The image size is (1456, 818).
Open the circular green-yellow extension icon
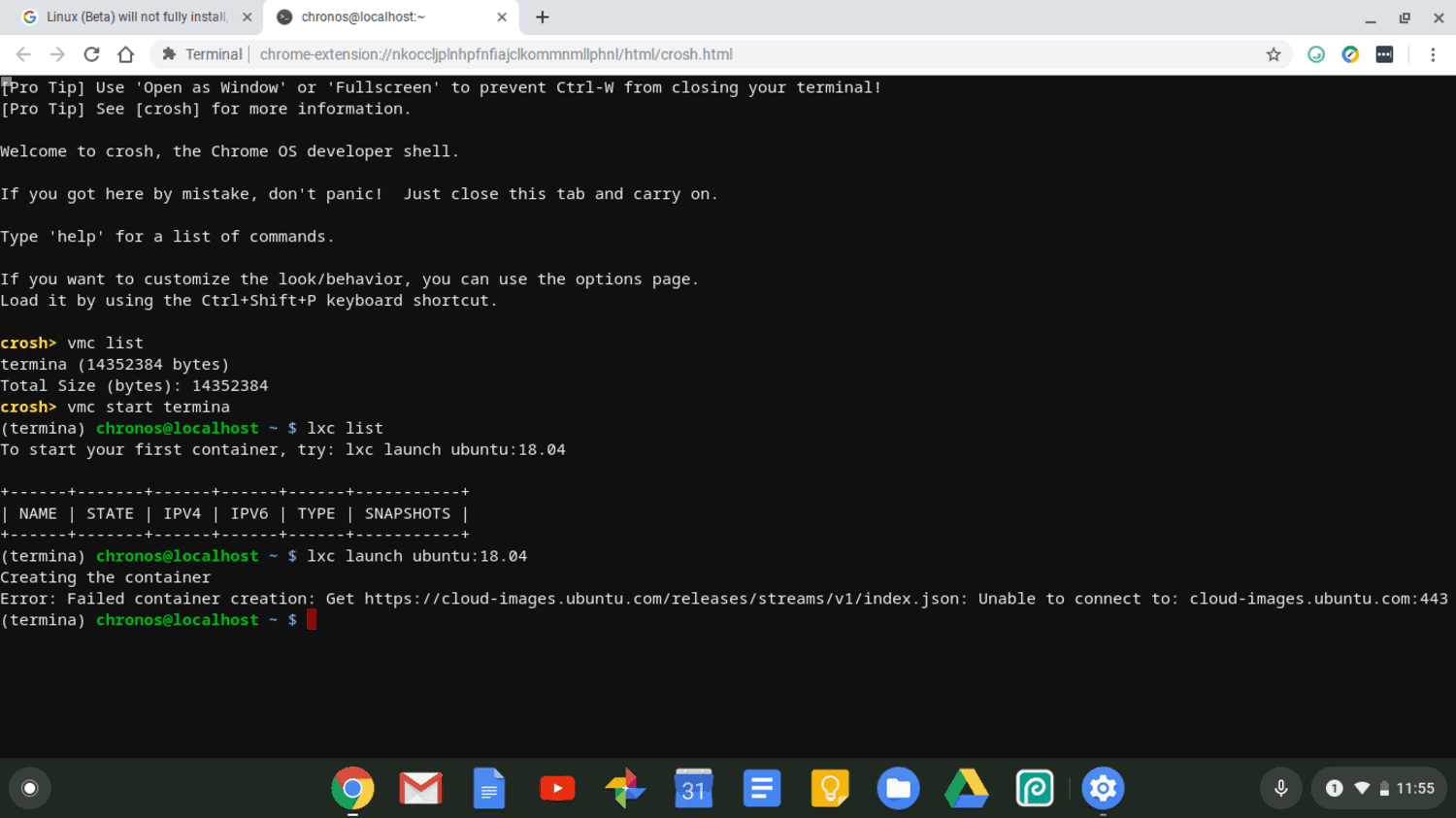click(x=1350, y=54)
